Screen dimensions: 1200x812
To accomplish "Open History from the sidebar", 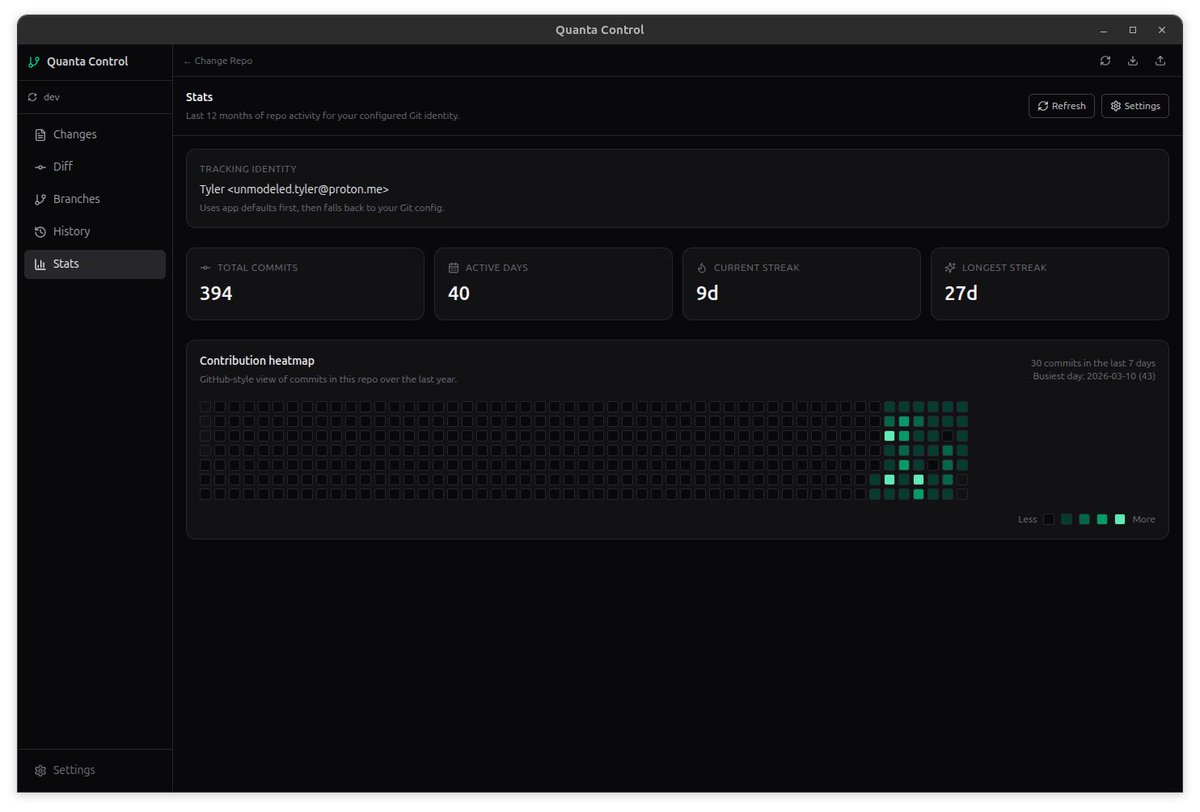I will coord(95,231).
